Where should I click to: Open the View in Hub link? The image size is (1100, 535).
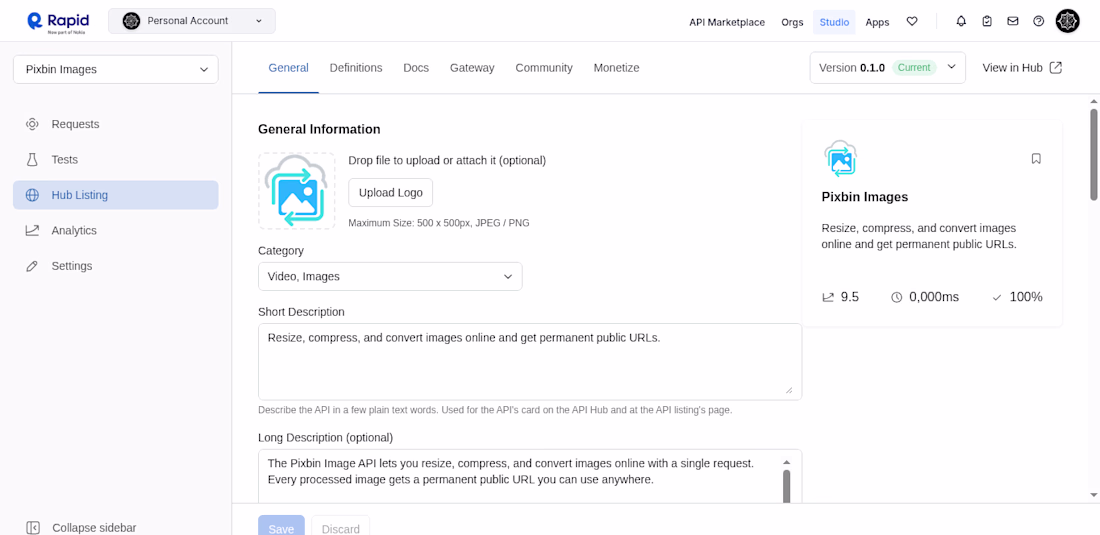click(x=1022, y=68)
